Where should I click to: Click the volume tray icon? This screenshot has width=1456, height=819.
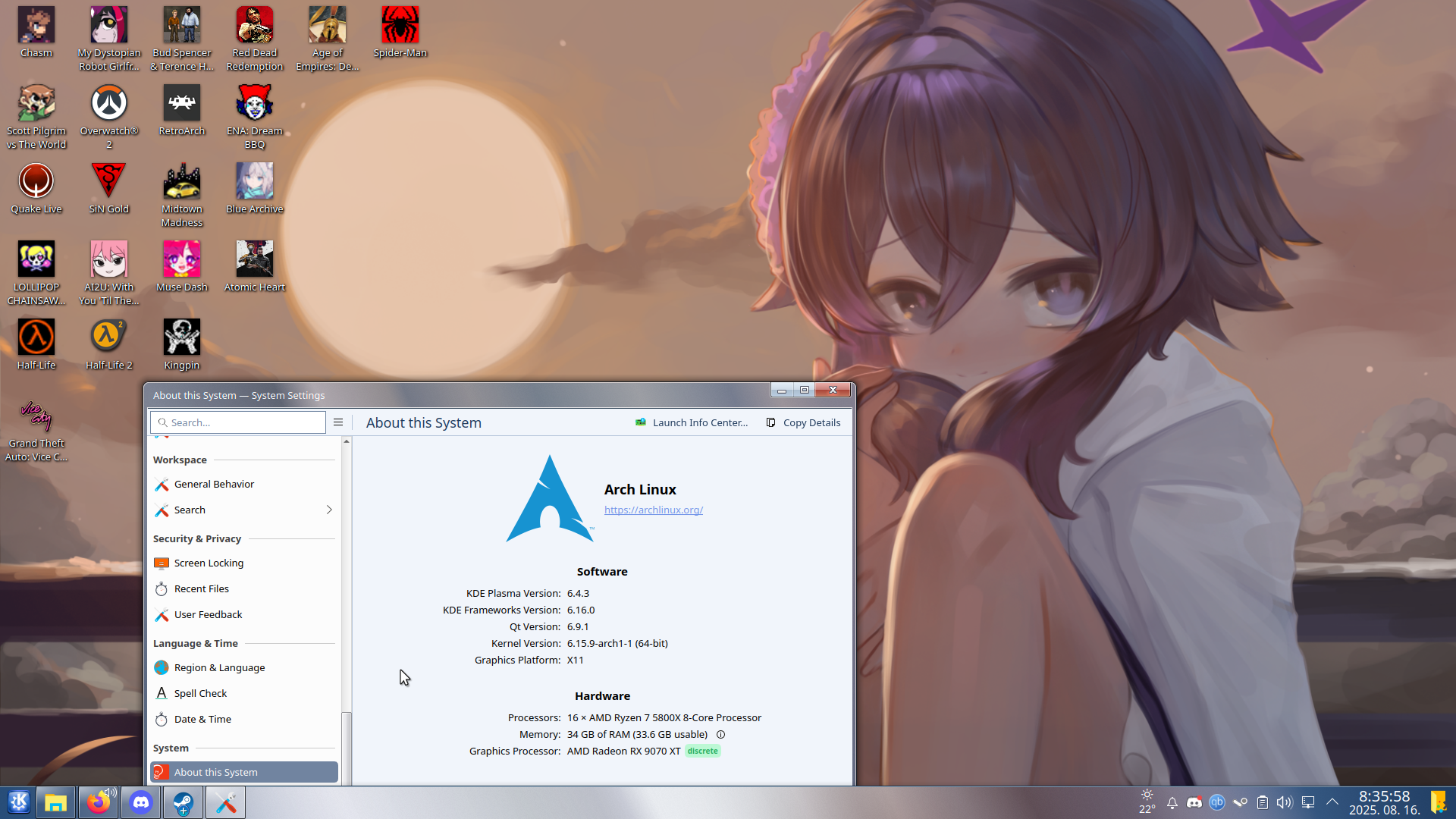(x=1284, y=802)
